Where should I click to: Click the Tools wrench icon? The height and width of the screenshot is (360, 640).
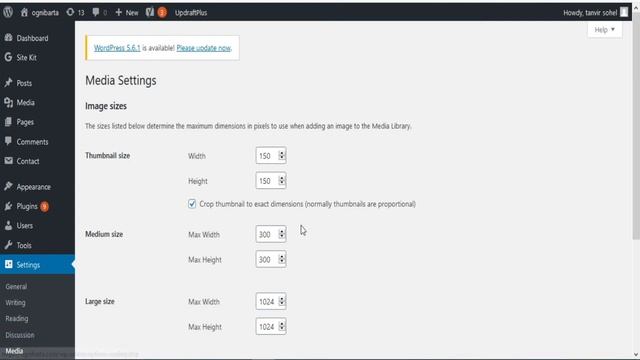pos(8,245)
